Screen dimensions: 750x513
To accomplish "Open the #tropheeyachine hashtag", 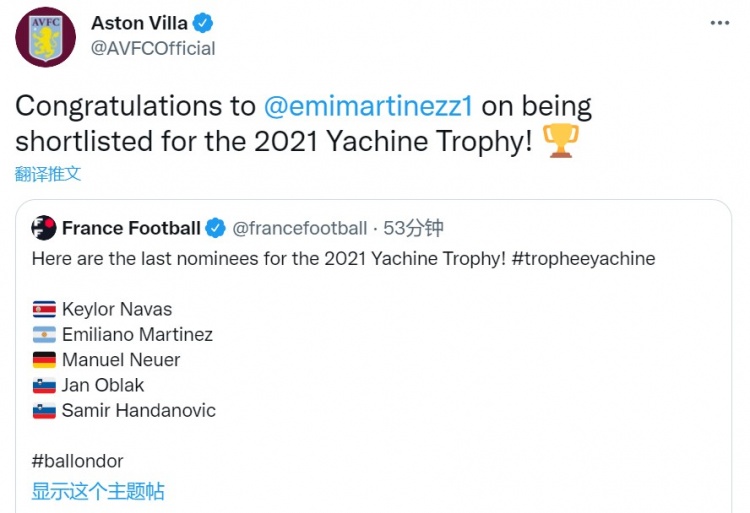I will point(584,259).
